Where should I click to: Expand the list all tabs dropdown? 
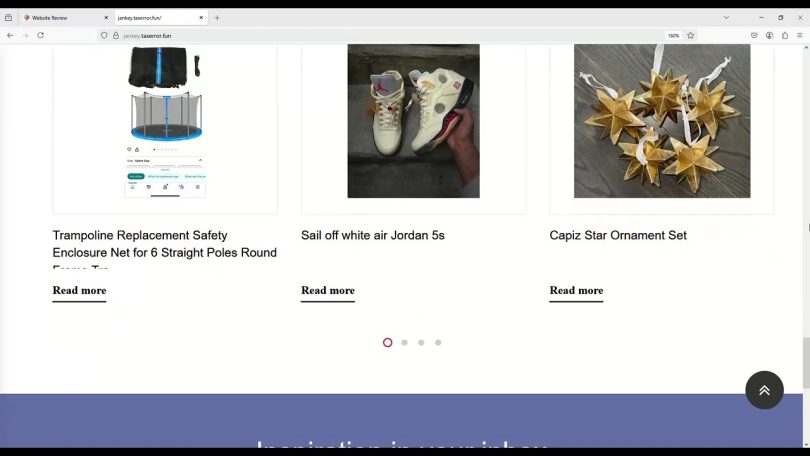coord(726,18)
